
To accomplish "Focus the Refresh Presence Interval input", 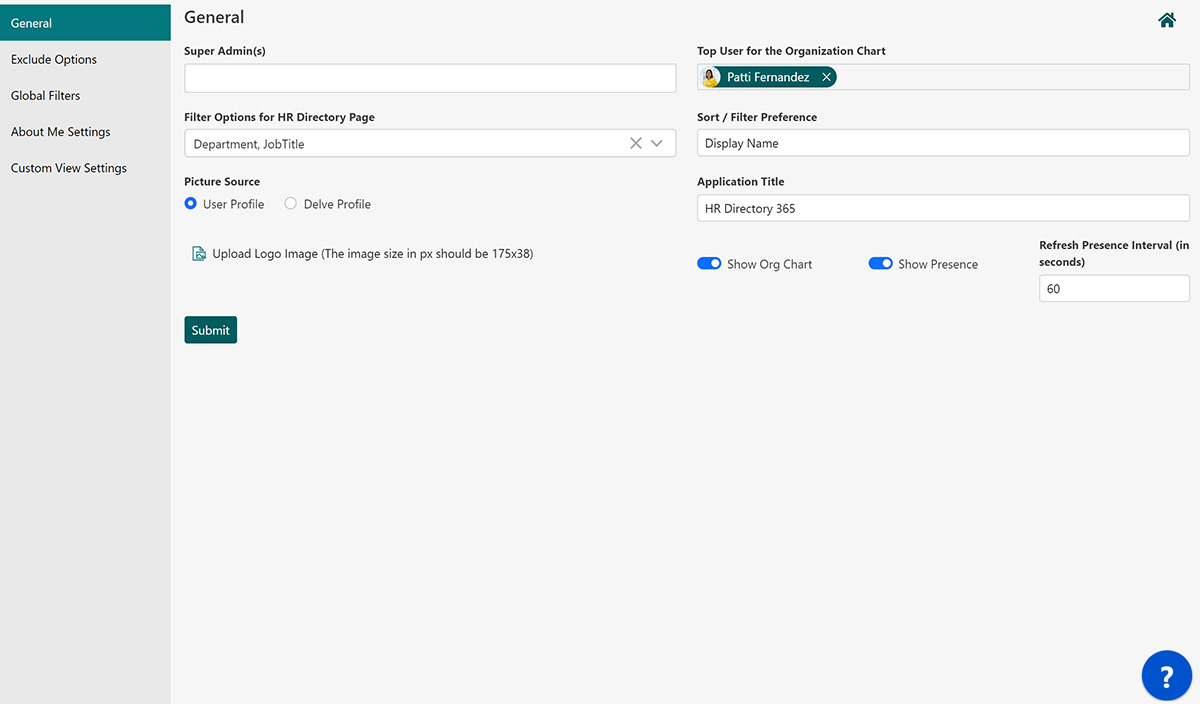I will point(1113,289).
